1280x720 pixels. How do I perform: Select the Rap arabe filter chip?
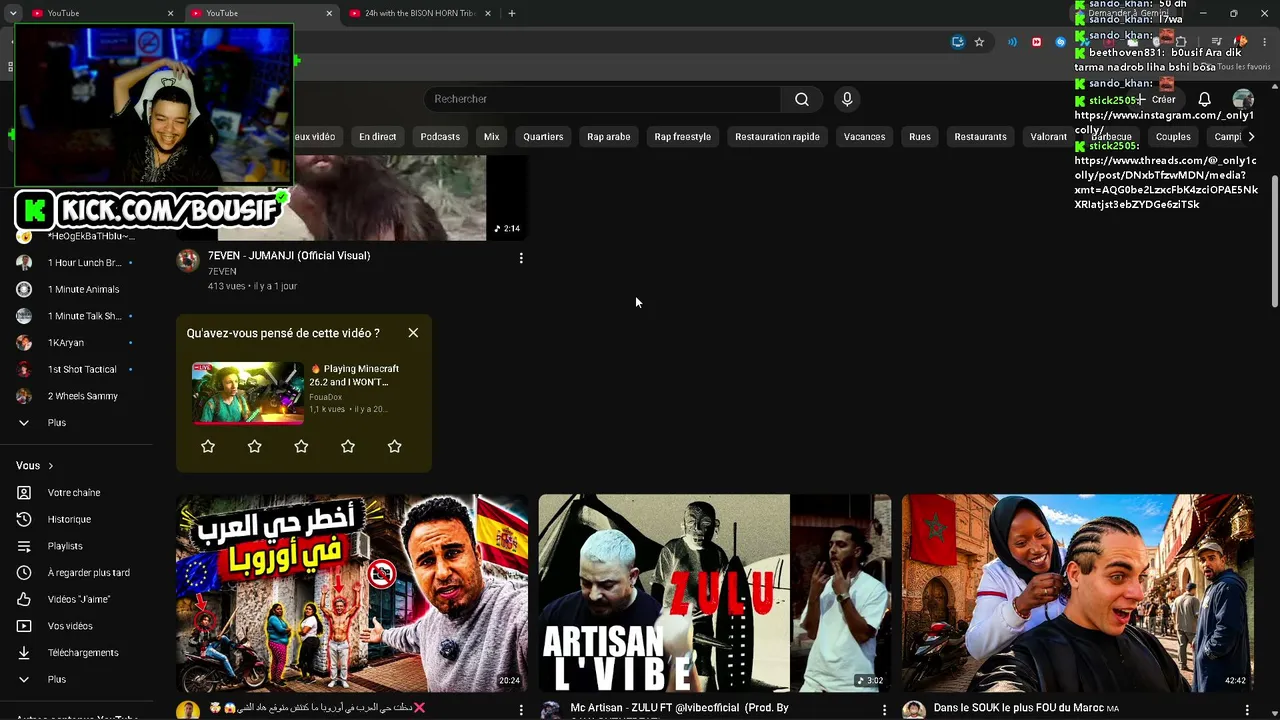[x=609, y=137]
